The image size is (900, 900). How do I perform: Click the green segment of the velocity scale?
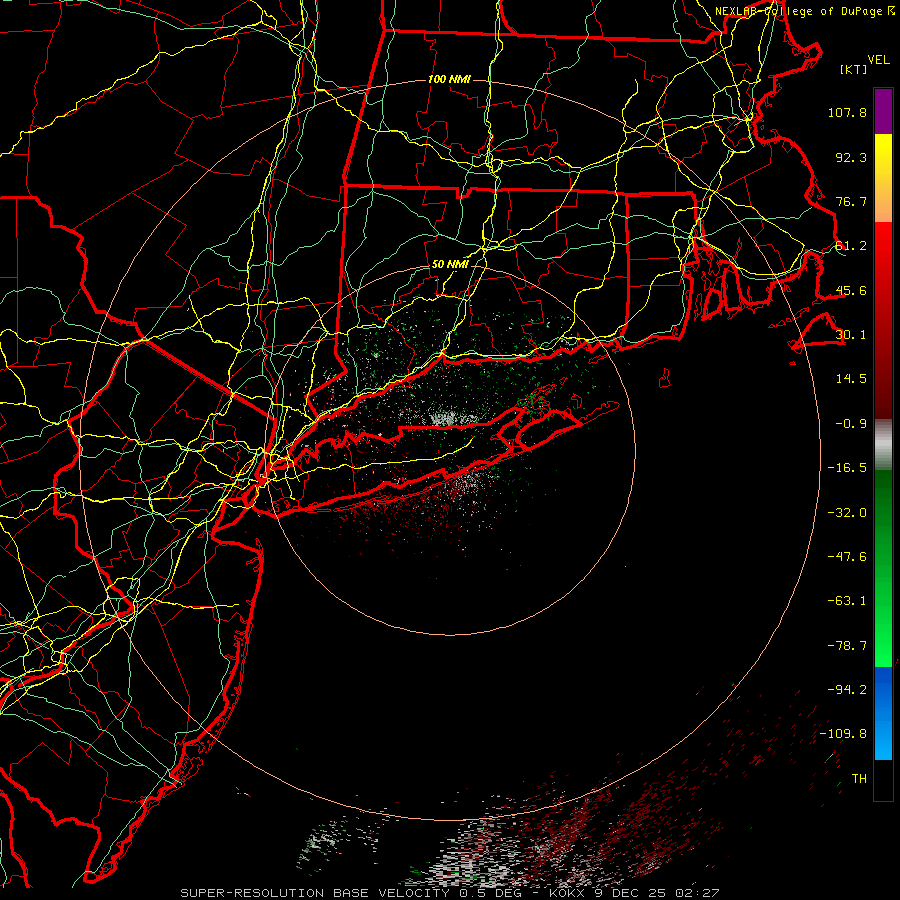(x=883, y=568)
